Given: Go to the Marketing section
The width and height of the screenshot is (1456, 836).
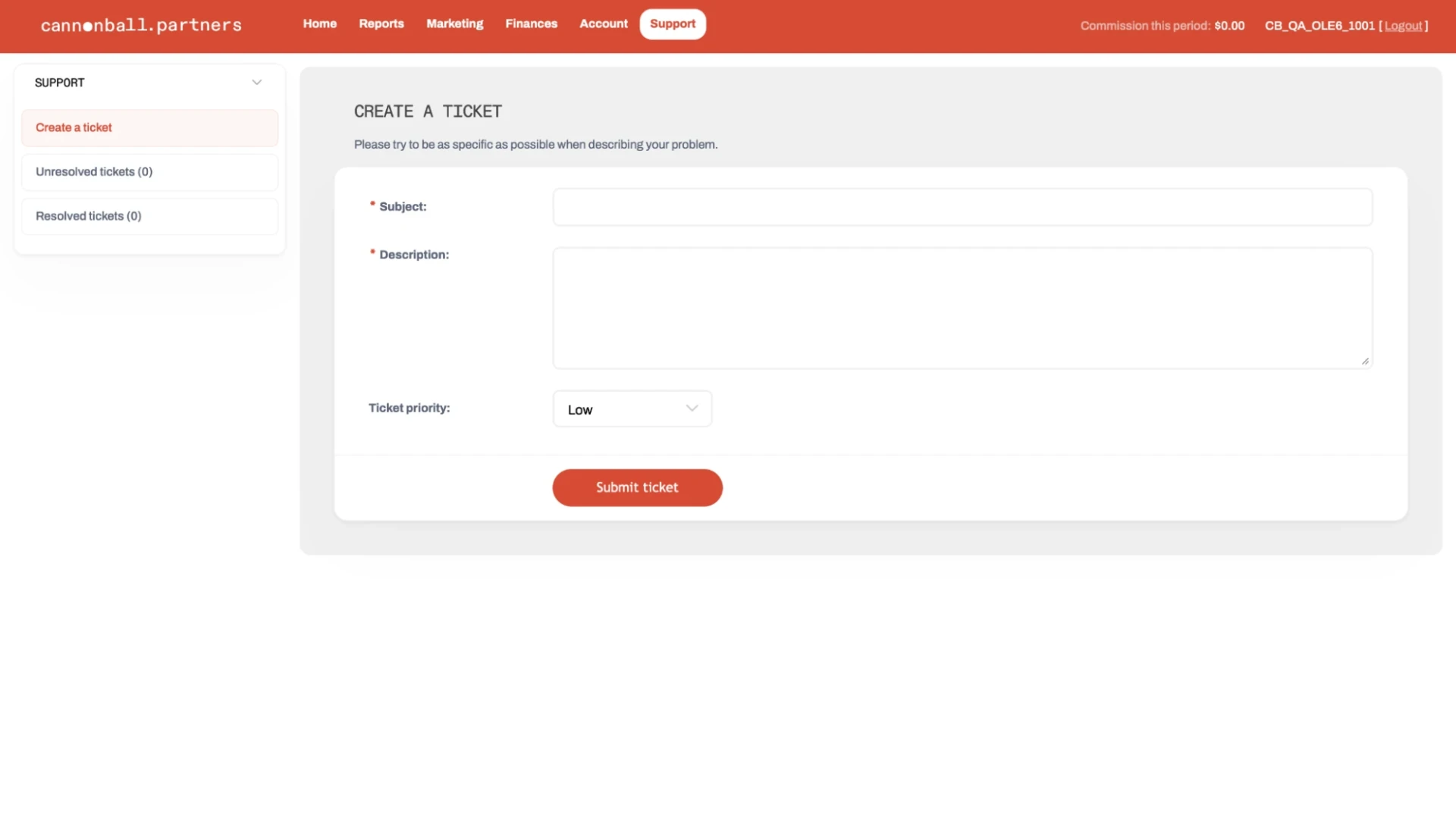Looking at the screenshot, I should point(454,23).
